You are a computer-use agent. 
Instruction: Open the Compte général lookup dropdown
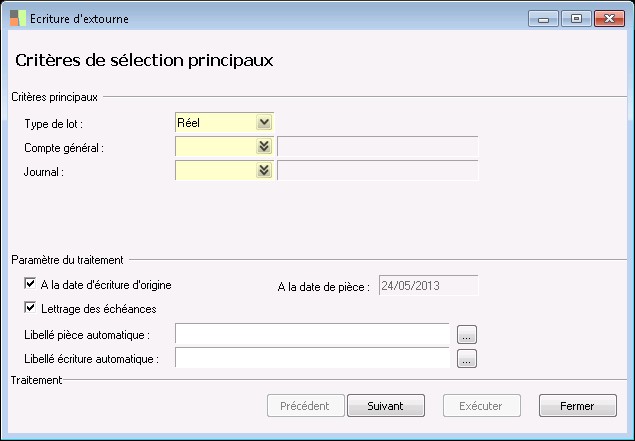[264, 146]
